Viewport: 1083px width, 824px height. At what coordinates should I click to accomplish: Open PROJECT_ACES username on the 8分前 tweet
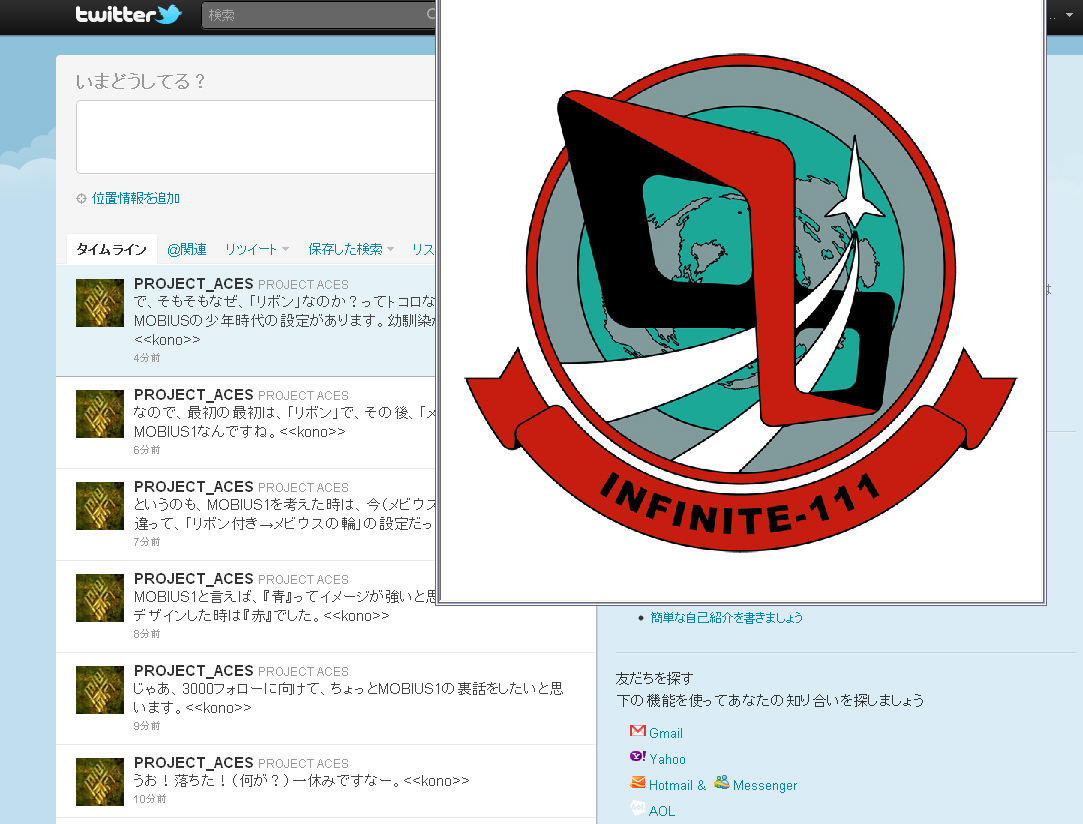(x=193, y=579)
